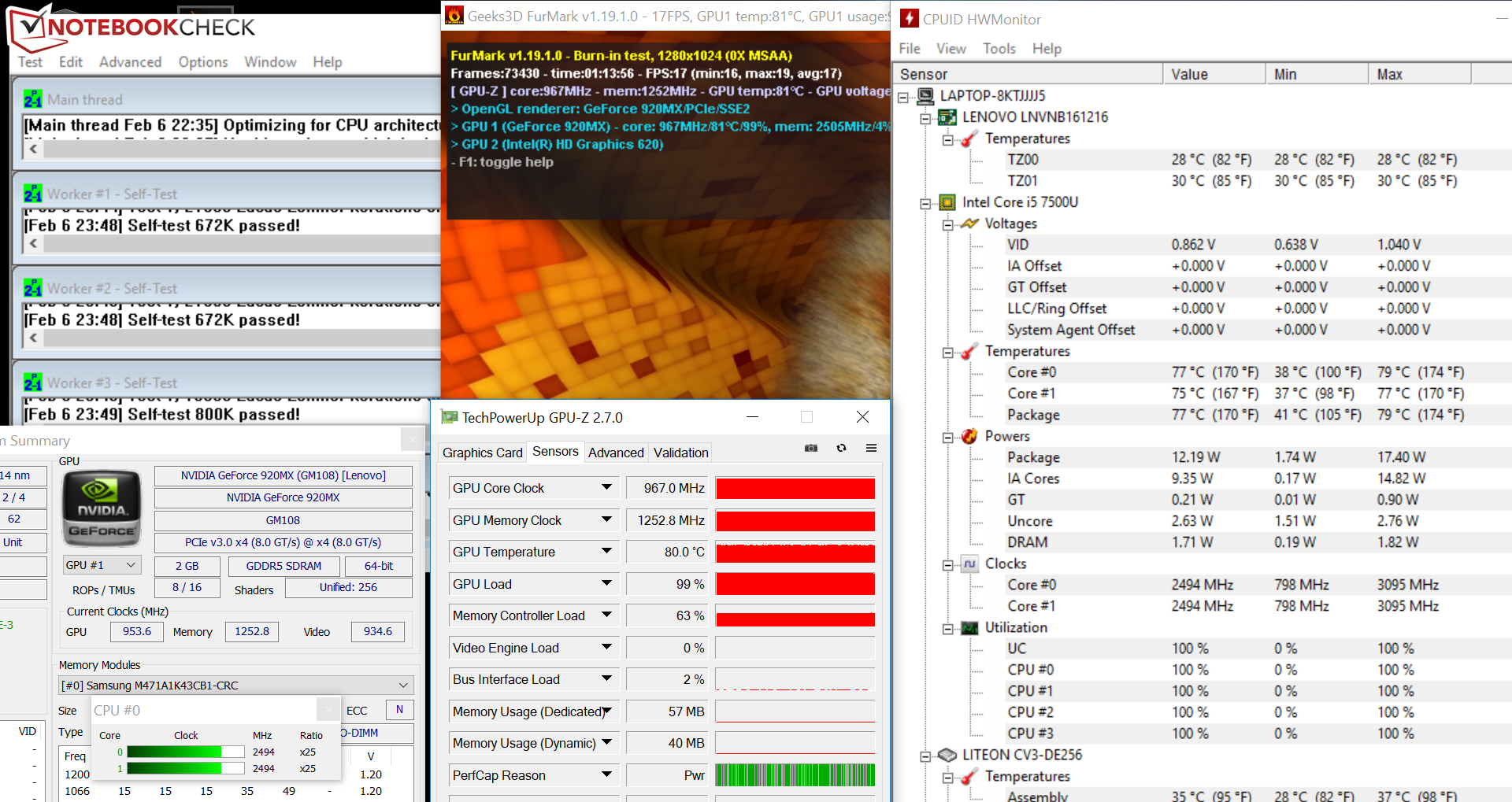
Task: Open the Tools menu in HWMonitor
Action: (x=999, y=48)
